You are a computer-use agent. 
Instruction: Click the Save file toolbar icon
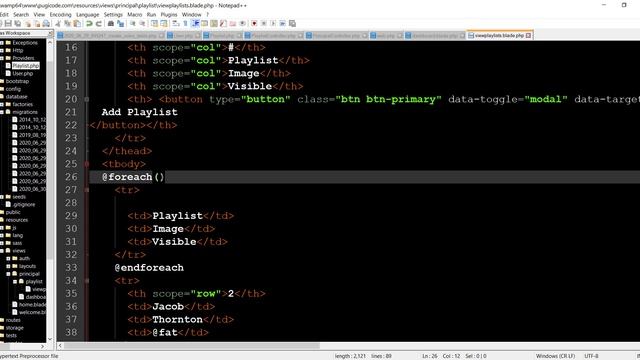coord(8,23)
